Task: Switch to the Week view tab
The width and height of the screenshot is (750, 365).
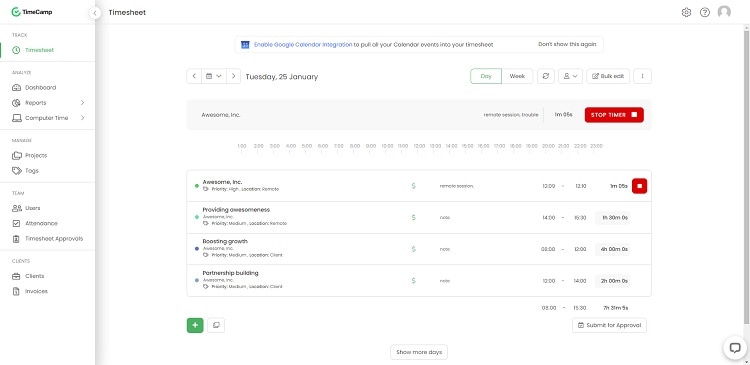Action: point(517,76)
